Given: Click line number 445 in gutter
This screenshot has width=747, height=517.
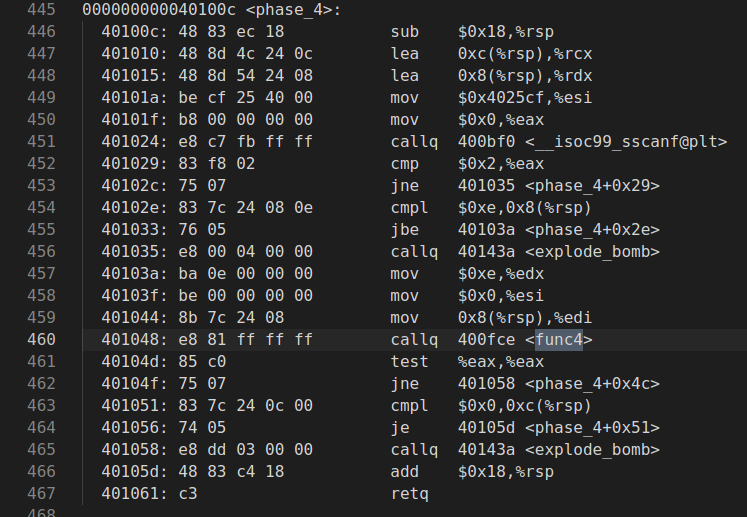Looking at the screenshot, I should tap(41, 10).
